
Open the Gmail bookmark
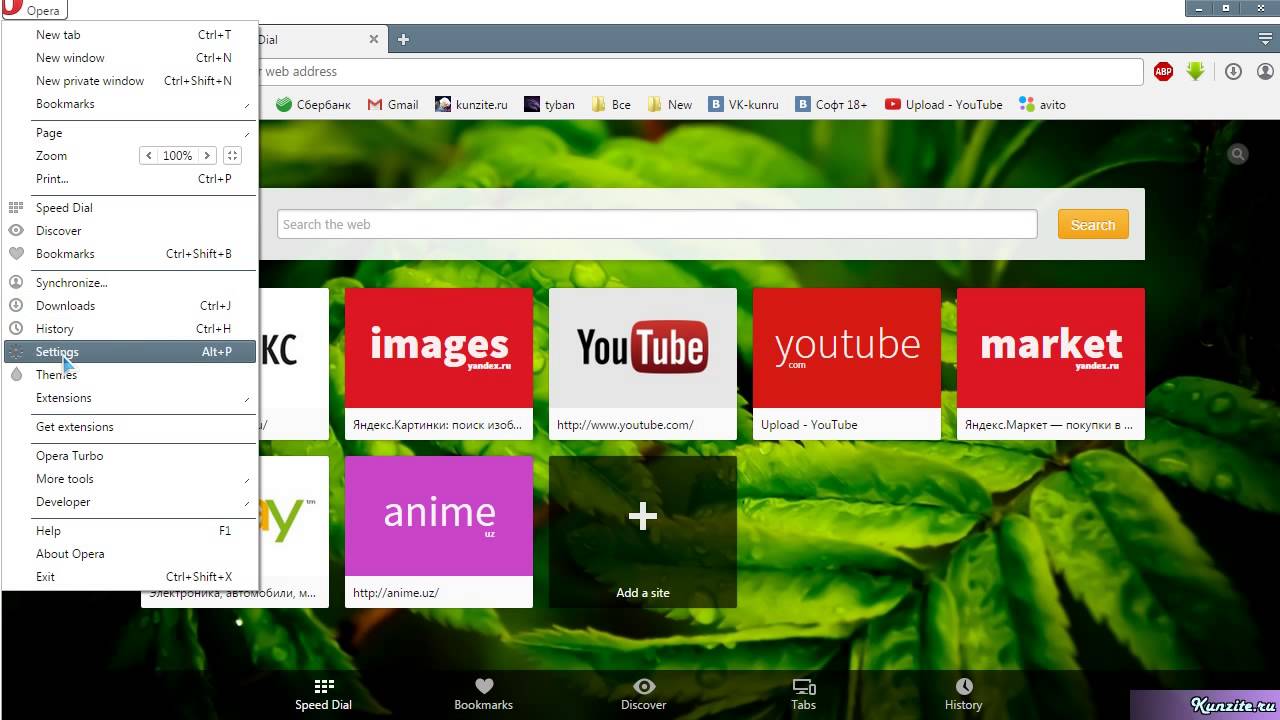(x=393, y=104)
